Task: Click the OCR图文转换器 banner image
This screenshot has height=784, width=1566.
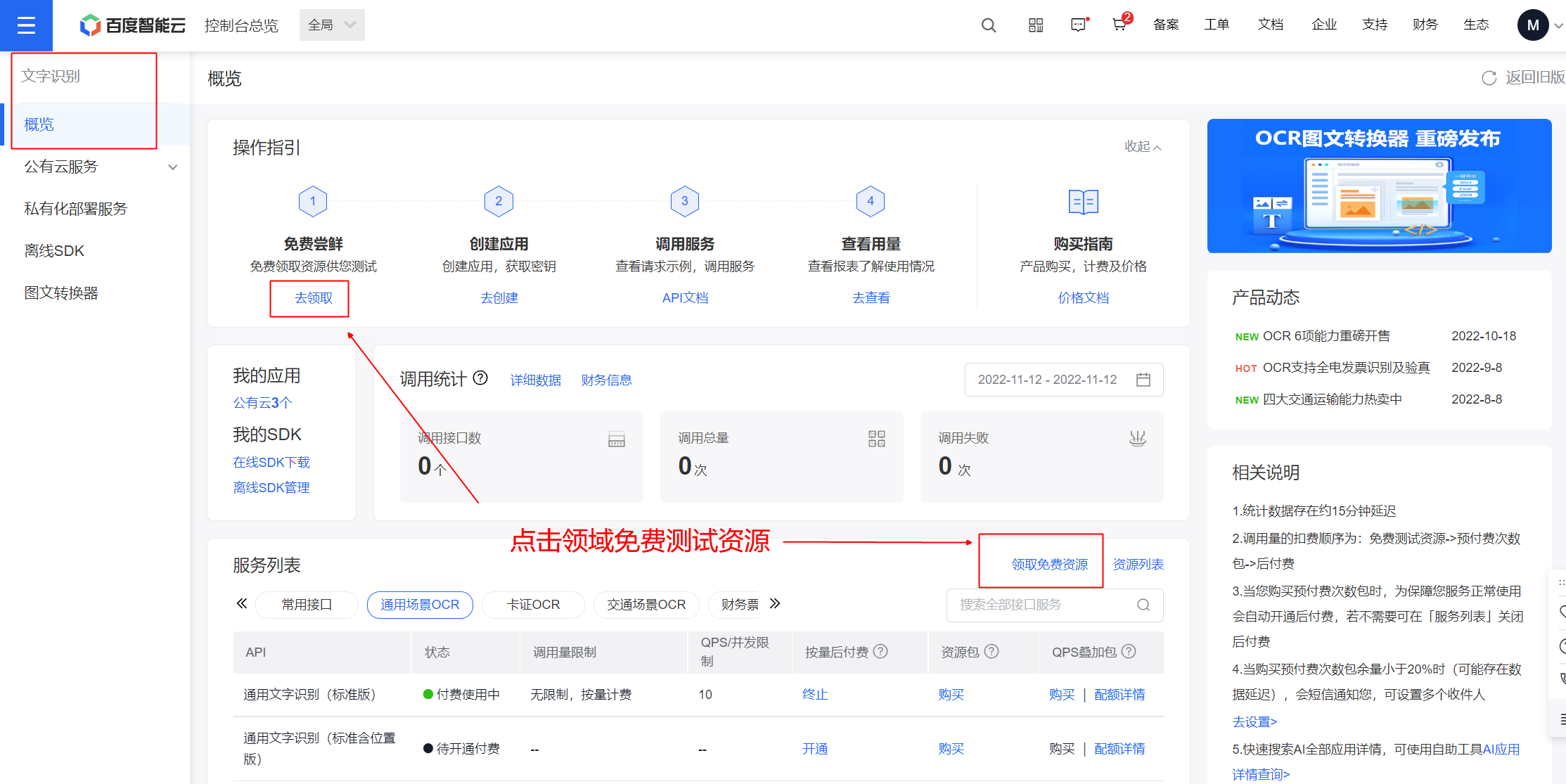Action: pos(1379,186)
